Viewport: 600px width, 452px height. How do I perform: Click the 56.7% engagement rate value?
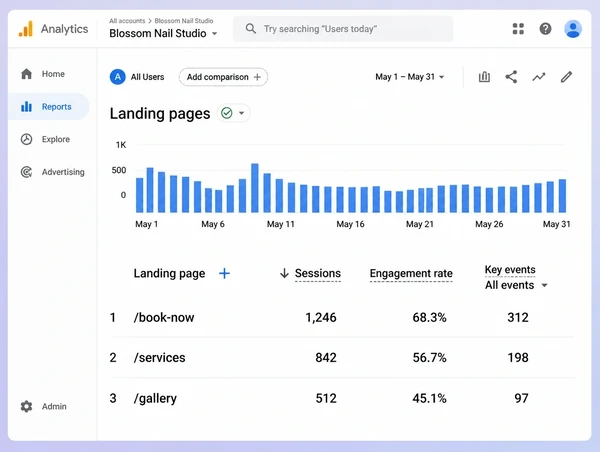[x=429, y=357]
